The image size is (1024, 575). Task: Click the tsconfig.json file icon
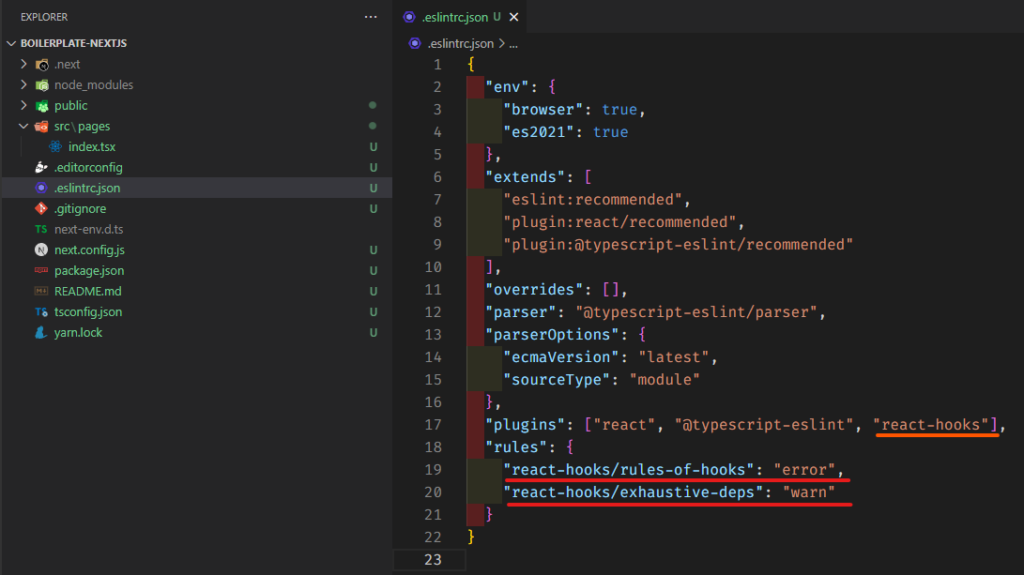tap(41, 312)
